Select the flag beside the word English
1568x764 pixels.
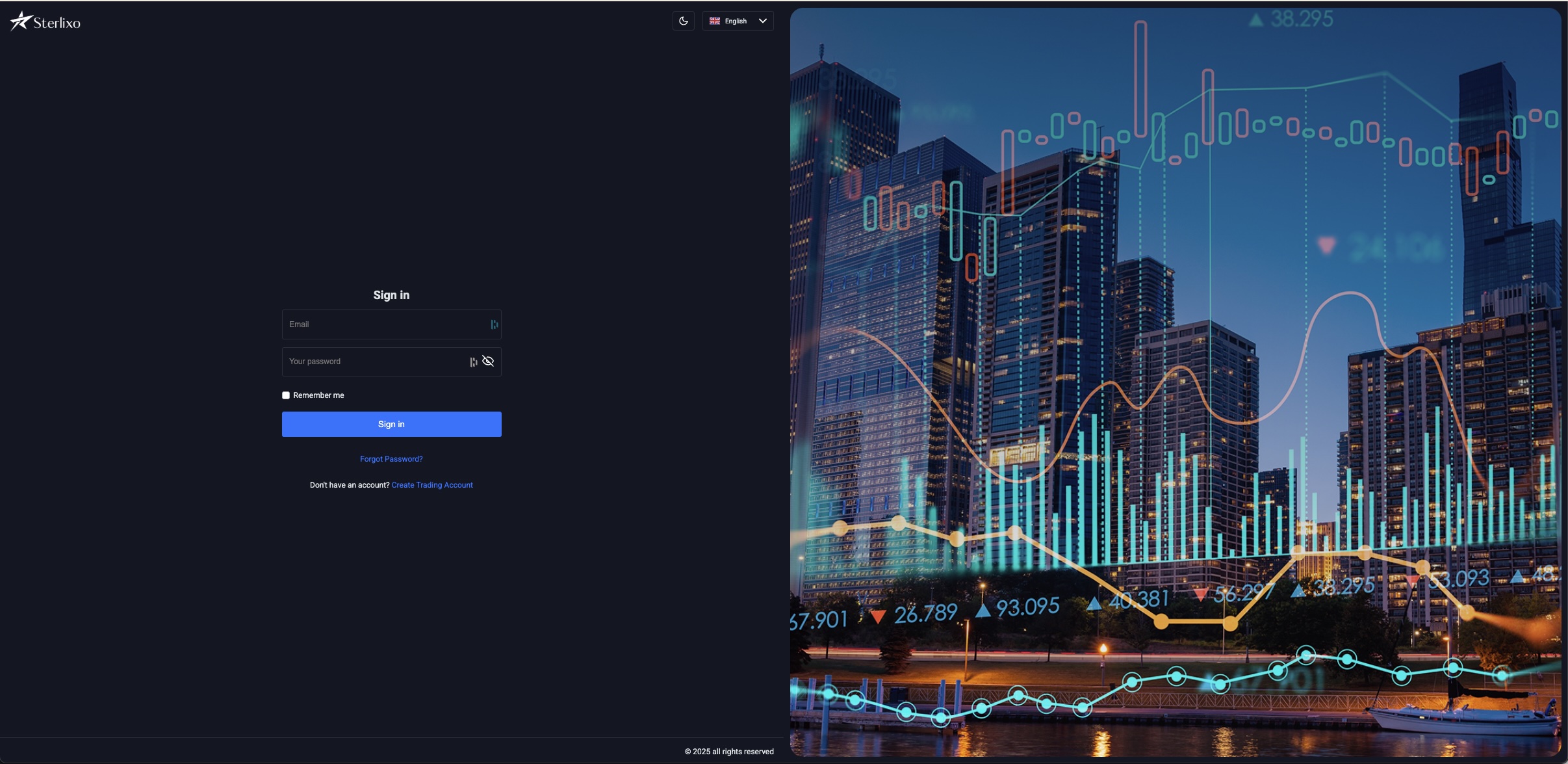(713, 20)
